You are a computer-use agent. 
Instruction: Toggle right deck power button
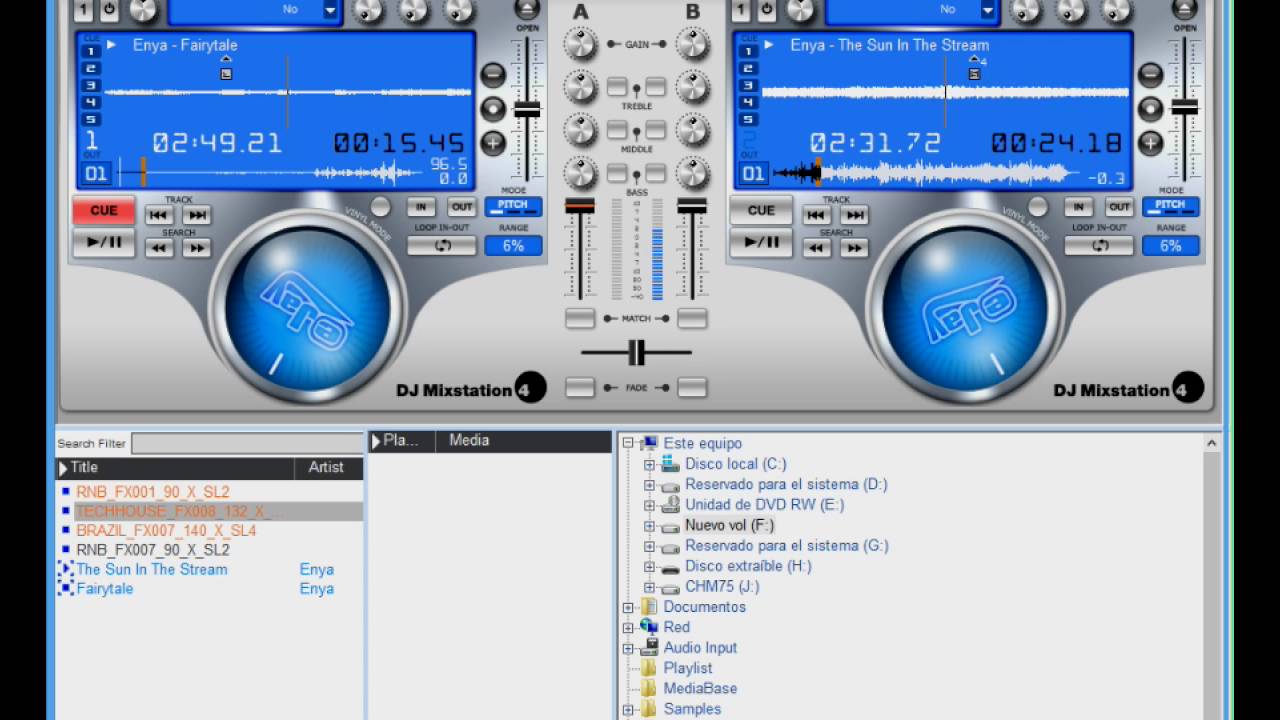pyautogui.click(x=766, y=10)
